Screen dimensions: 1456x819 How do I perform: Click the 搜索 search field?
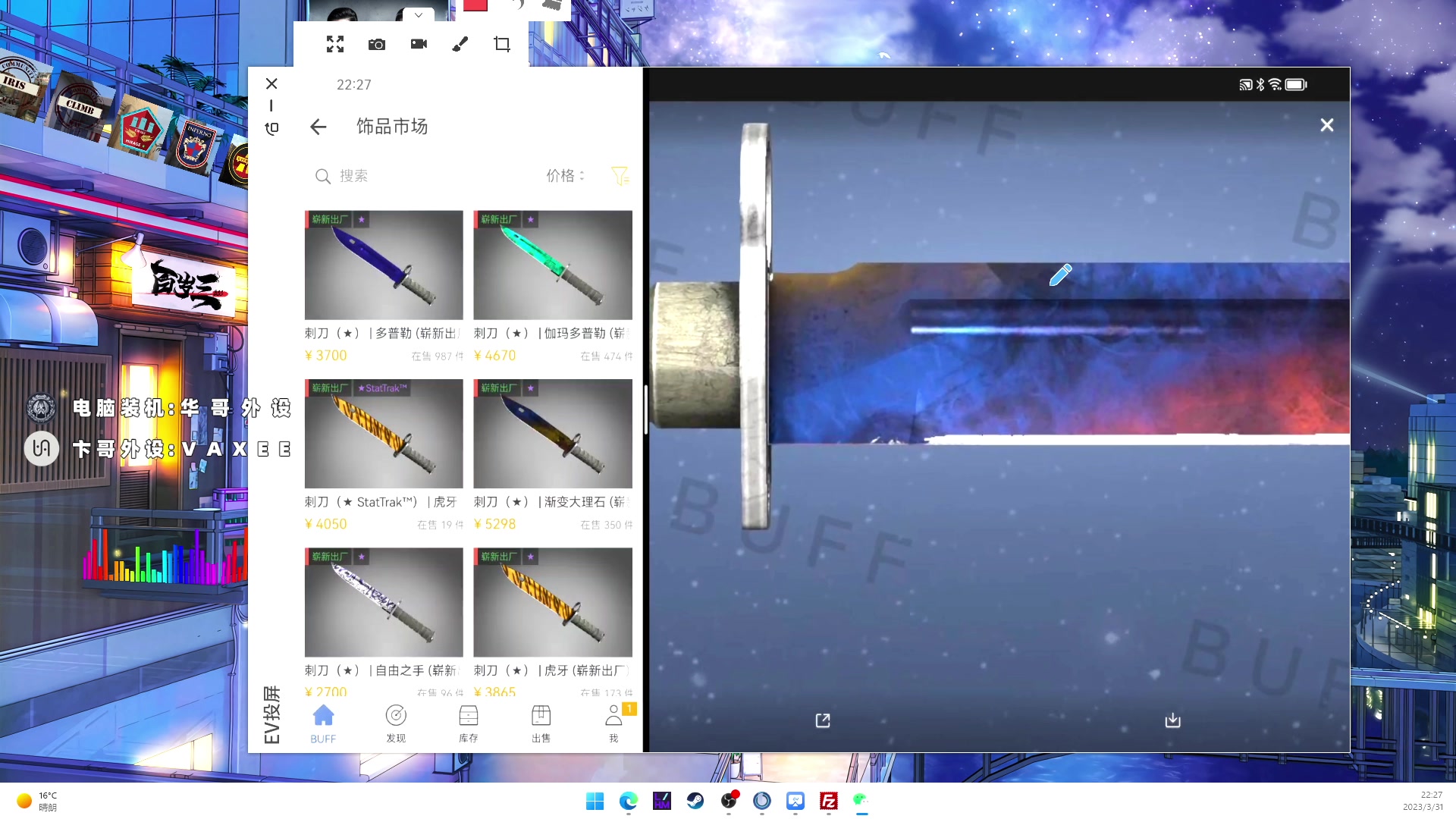pyautogui.click(x=425, y=176)
